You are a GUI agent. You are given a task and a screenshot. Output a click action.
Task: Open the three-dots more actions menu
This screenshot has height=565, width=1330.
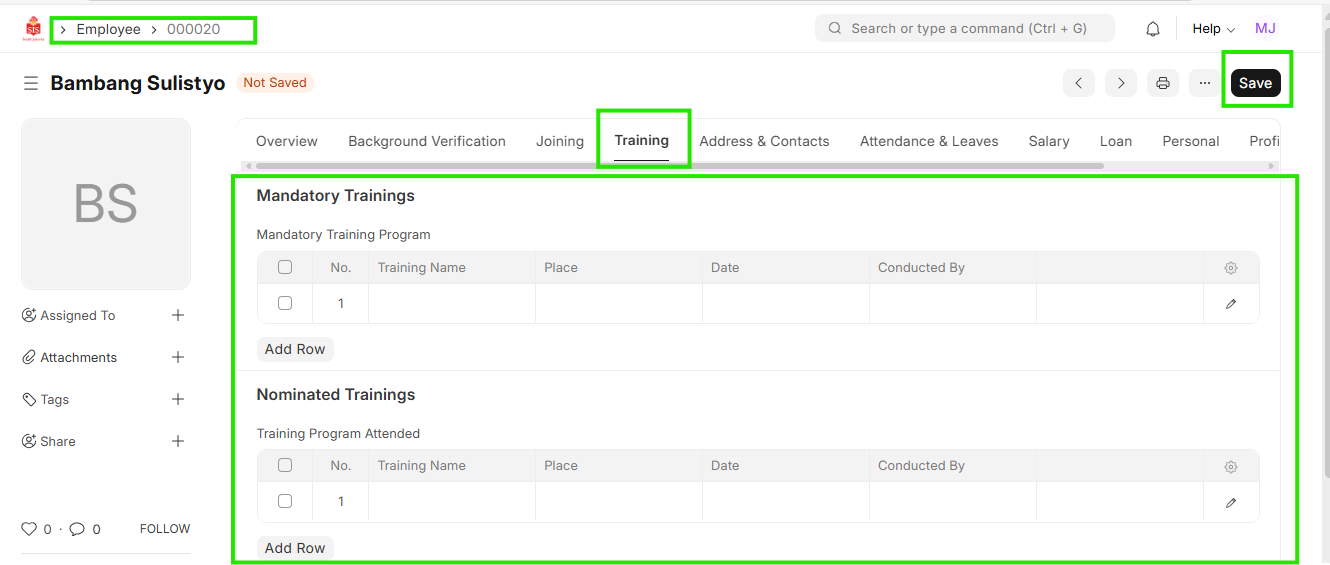[1205, 83]
